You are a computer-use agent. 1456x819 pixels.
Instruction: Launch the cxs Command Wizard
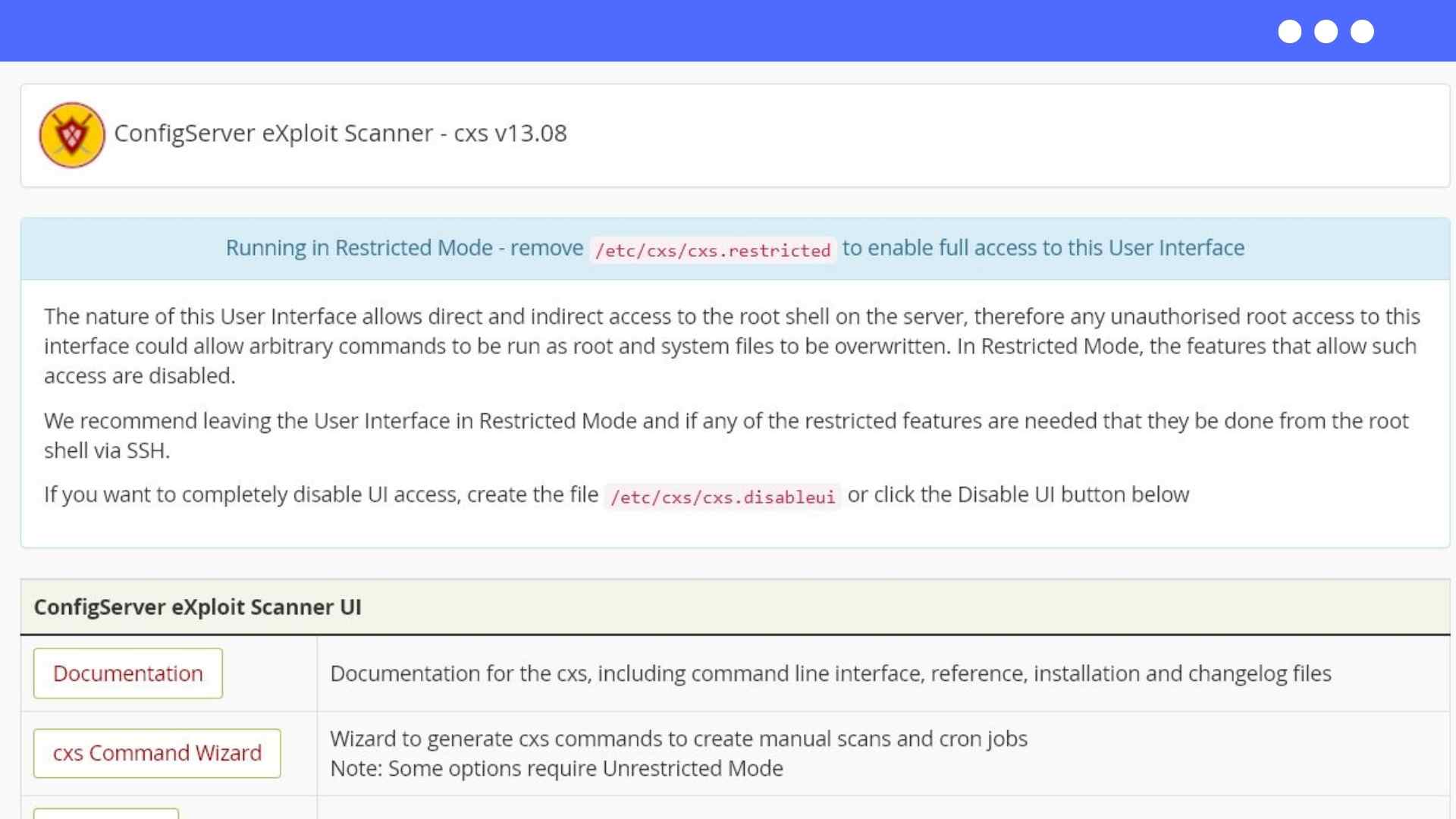tap(157, 753)
